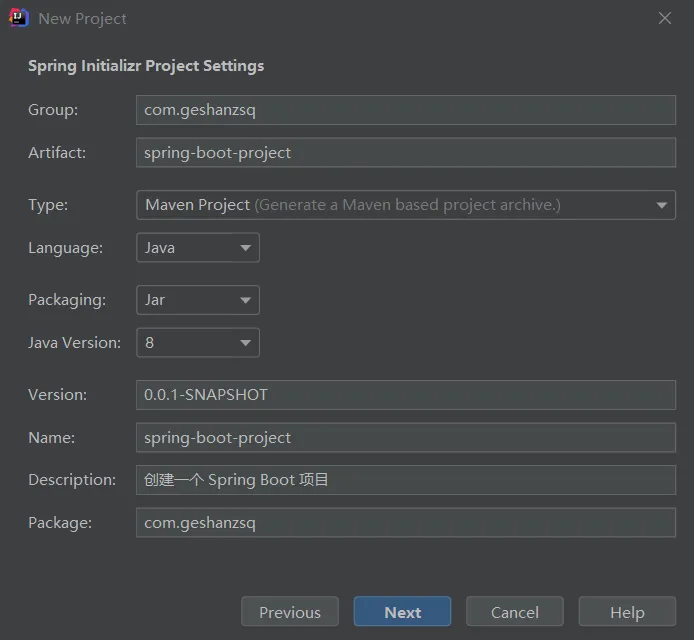Screen dimensions: 694x640
Task: Click the Type: label
Action: click(x=48, y=205)
